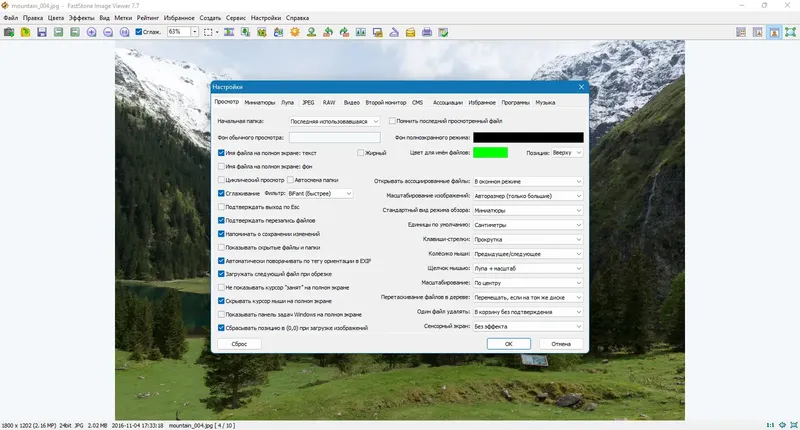The height and width of the screenshot is (430, 800).
Task: Pick Фон обычного просмотра color swatch
Action: [x=334, y=137]
